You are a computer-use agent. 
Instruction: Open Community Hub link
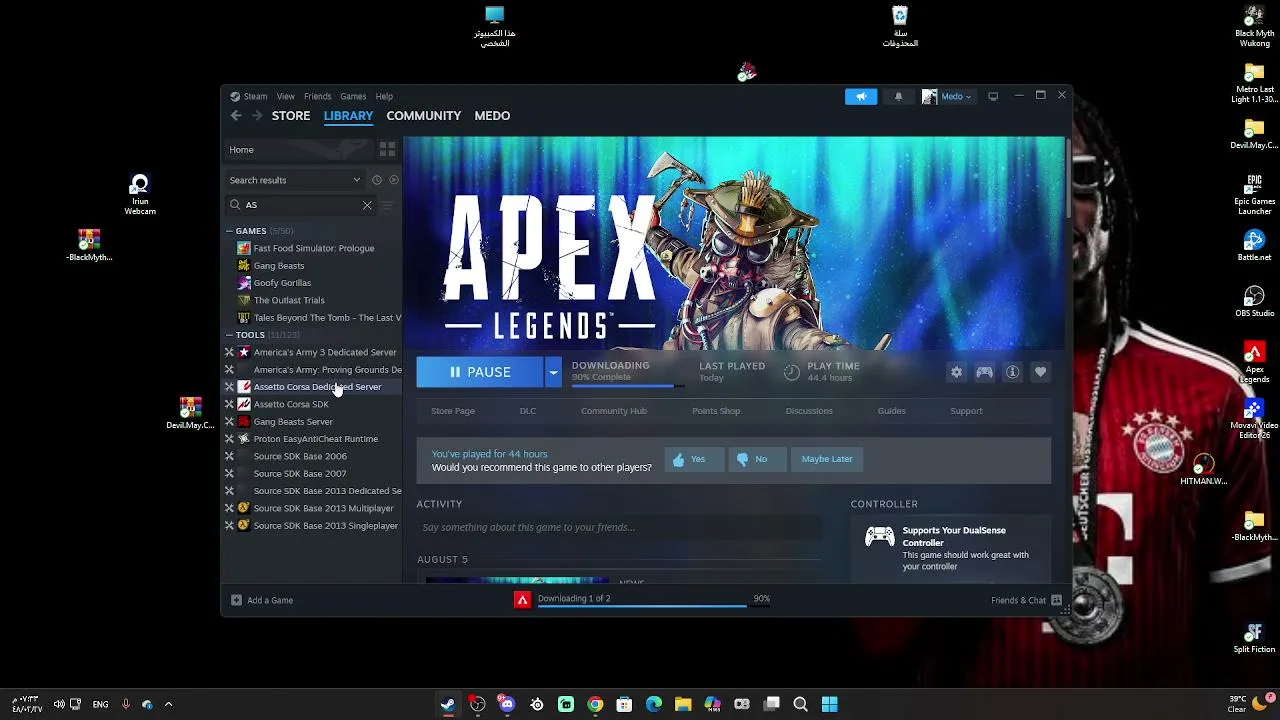614,411
